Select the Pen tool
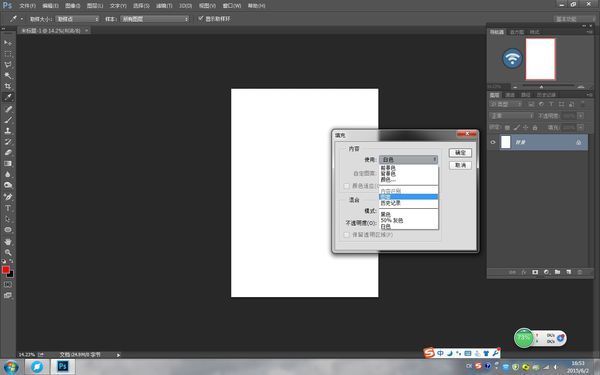Screen dimensions: 600x375 coord(8,197)
